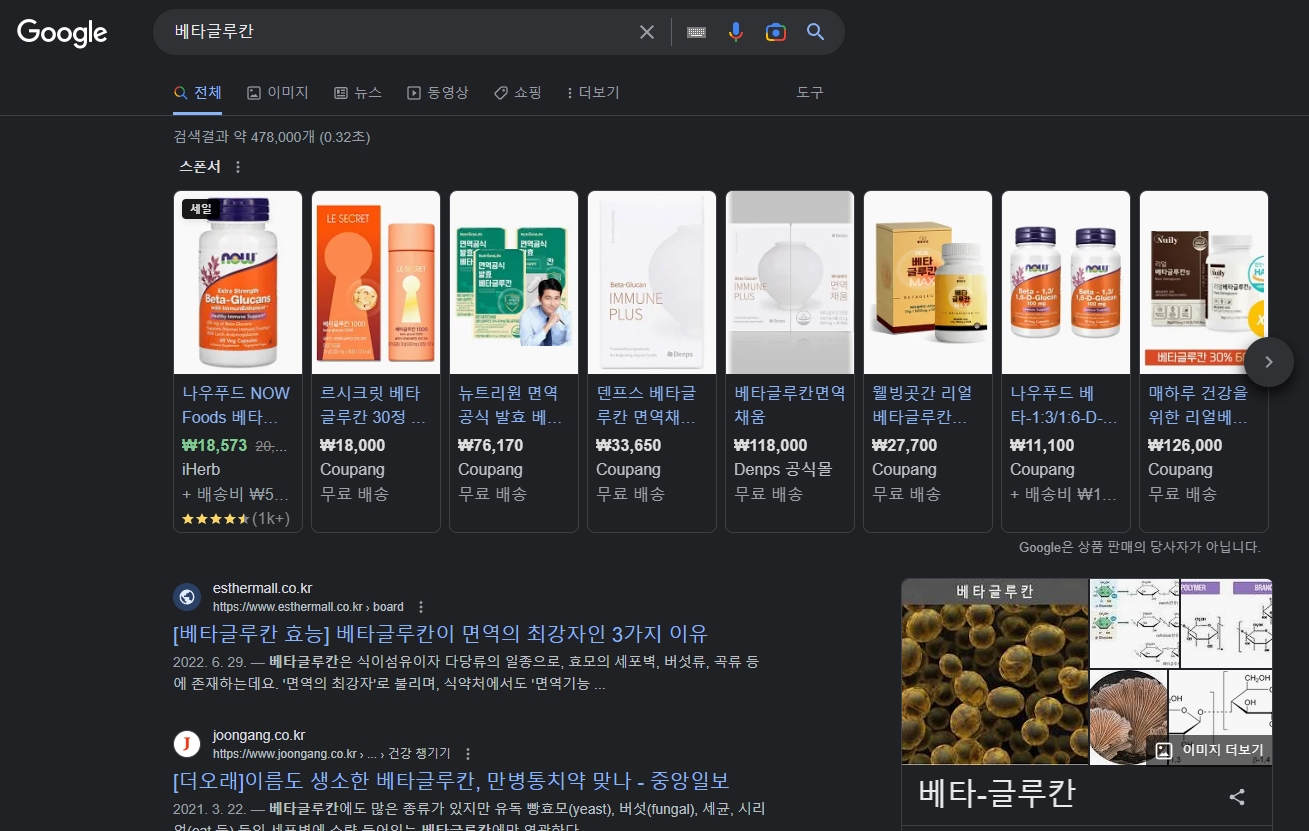
Task: Expand the 더보기 menu
Action: (x=593, y=93)
